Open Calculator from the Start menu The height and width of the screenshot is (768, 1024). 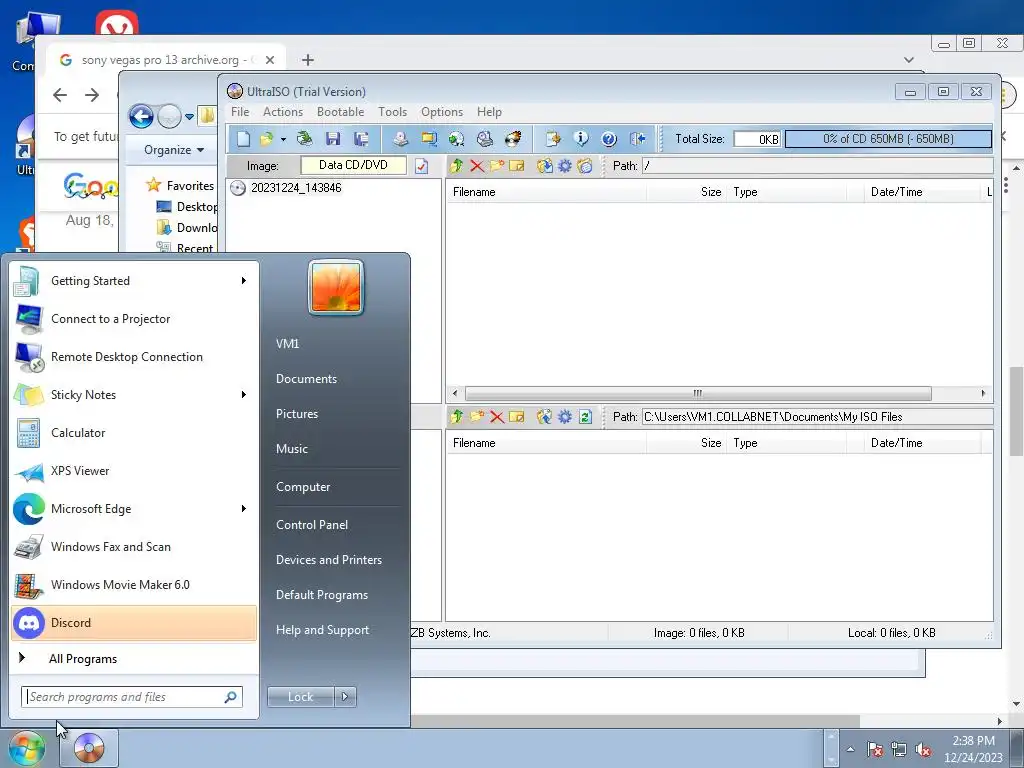click(134, 433)
